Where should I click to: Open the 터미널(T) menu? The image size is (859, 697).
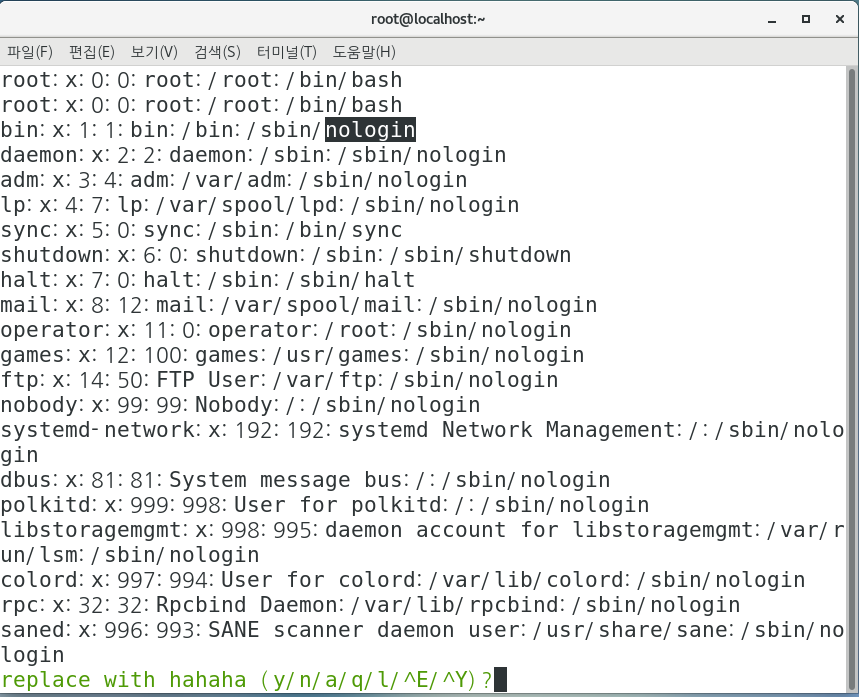(287, 52)
